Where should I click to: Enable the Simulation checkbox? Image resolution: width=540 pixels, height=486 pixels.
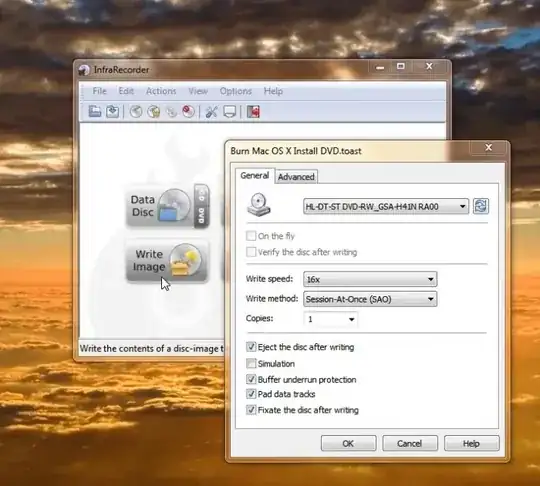tap(251, 363)
